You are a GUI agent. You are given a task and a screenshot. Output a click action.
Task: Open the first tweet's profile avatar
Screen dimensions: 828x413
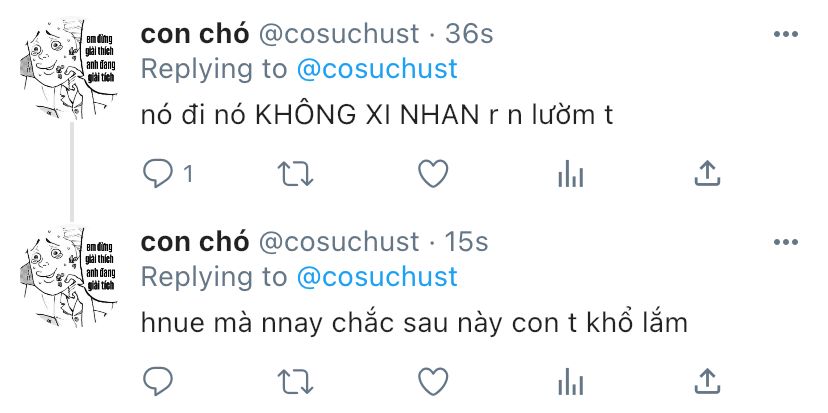pyautogui.click(x=69, y=69)
